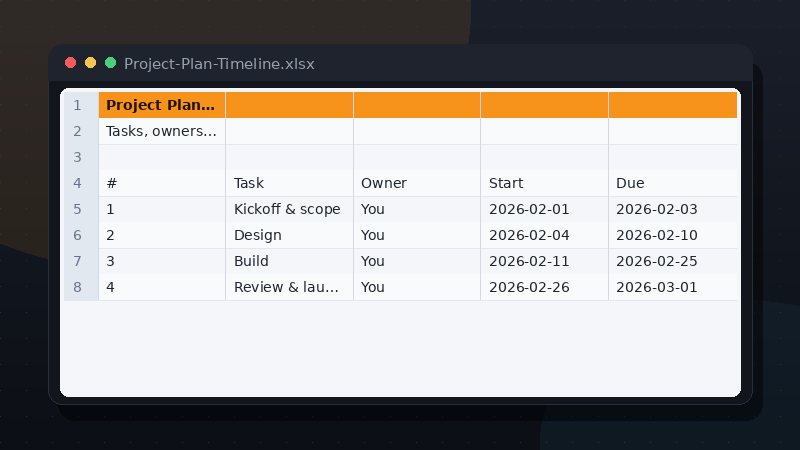Select row header 6
The image size is (800, 450).
point(79,235)
